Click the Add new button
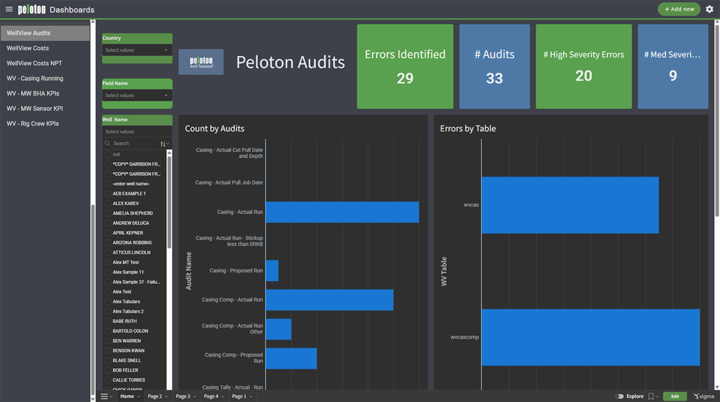Viewport: 720px width, 402px height. pyautogui.click(x=679, y=9)
